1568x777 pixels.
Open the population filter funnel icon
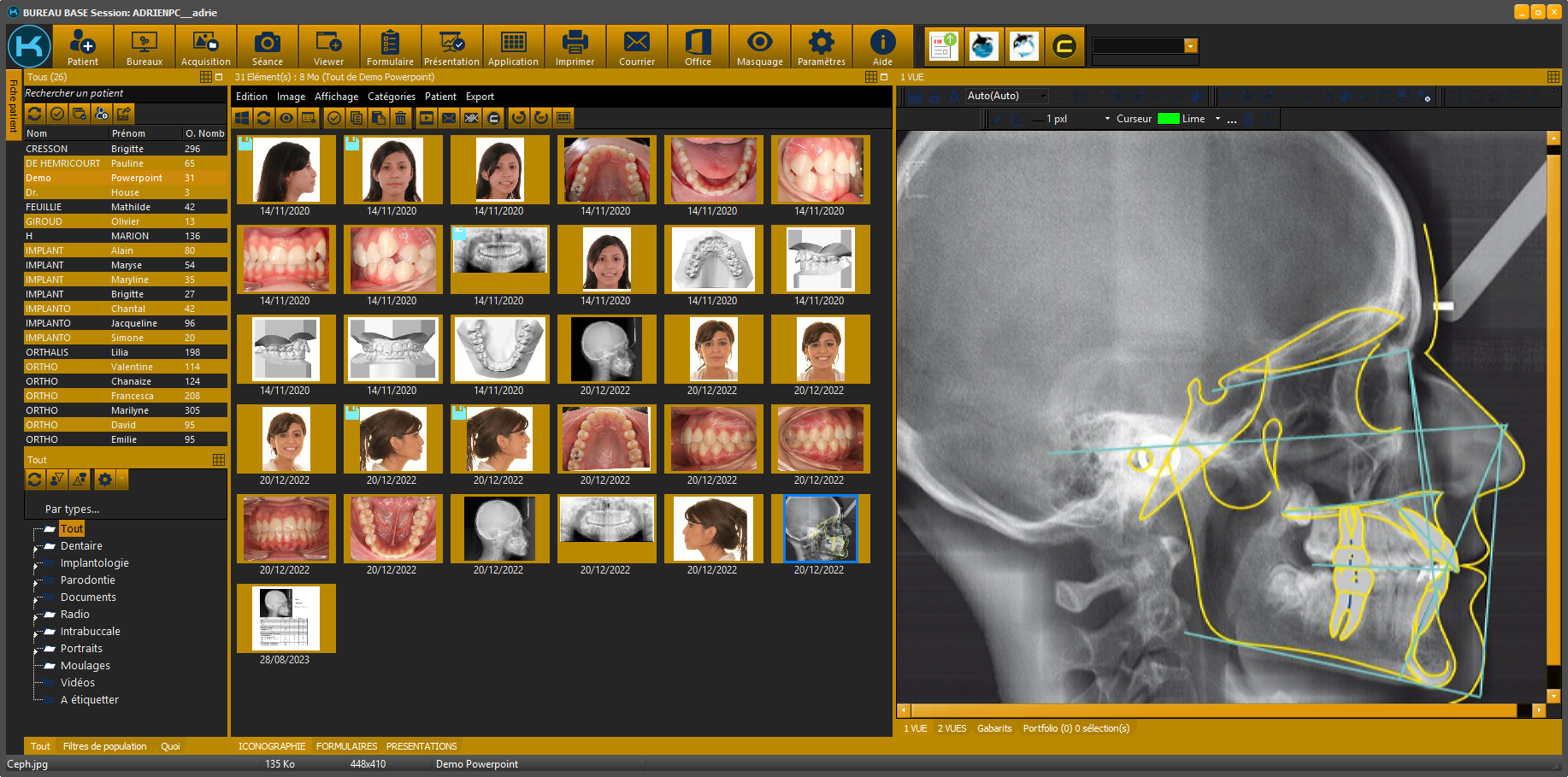(57, 480)
